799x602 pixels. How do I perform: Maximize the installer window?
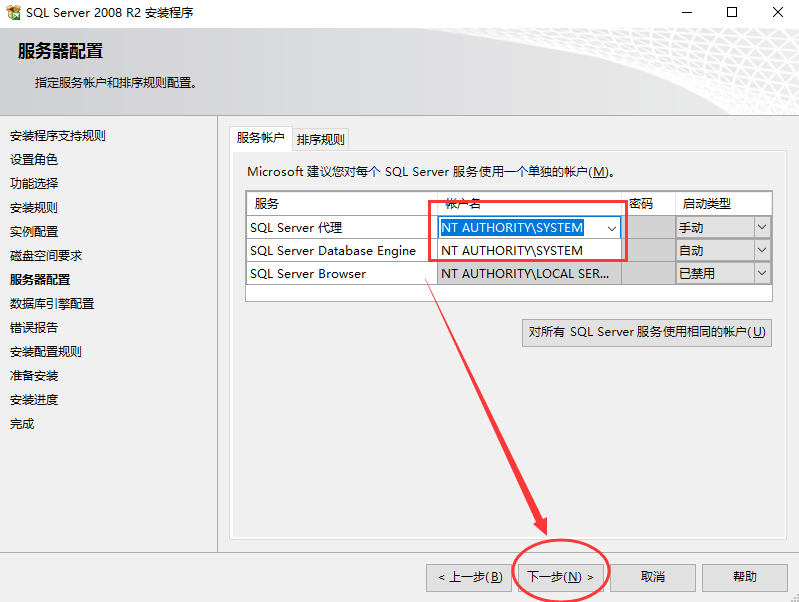732,12
